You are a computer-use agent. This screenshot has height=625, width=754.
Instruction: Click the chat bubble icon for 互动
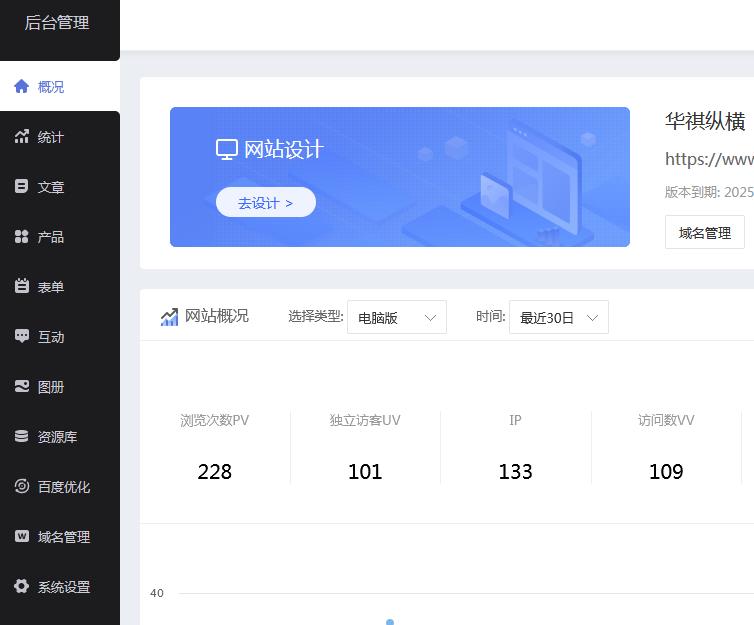click(22, 336)
